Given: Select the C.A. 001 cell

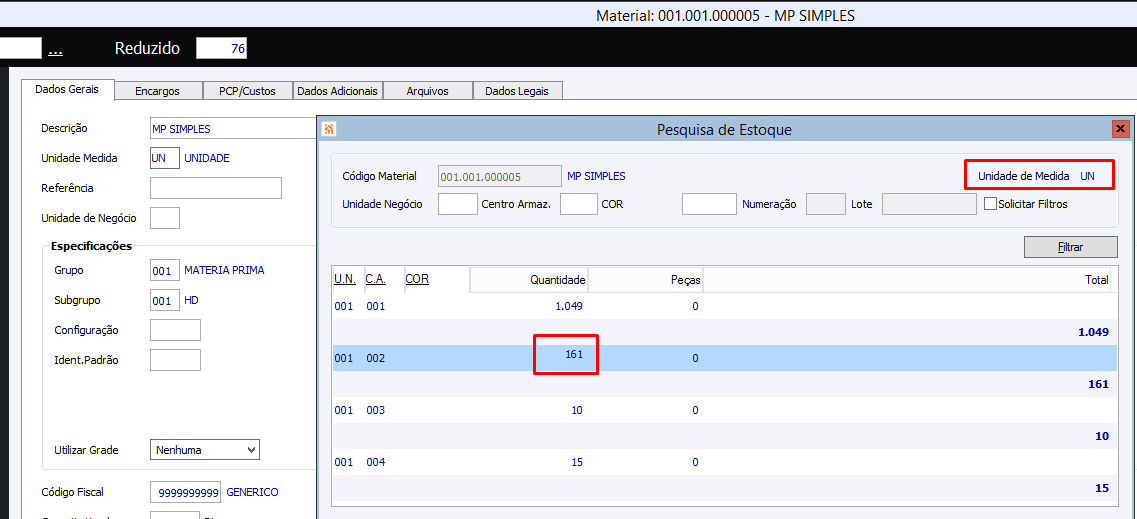Looking at the screenshot, I should tap(376, 306).
